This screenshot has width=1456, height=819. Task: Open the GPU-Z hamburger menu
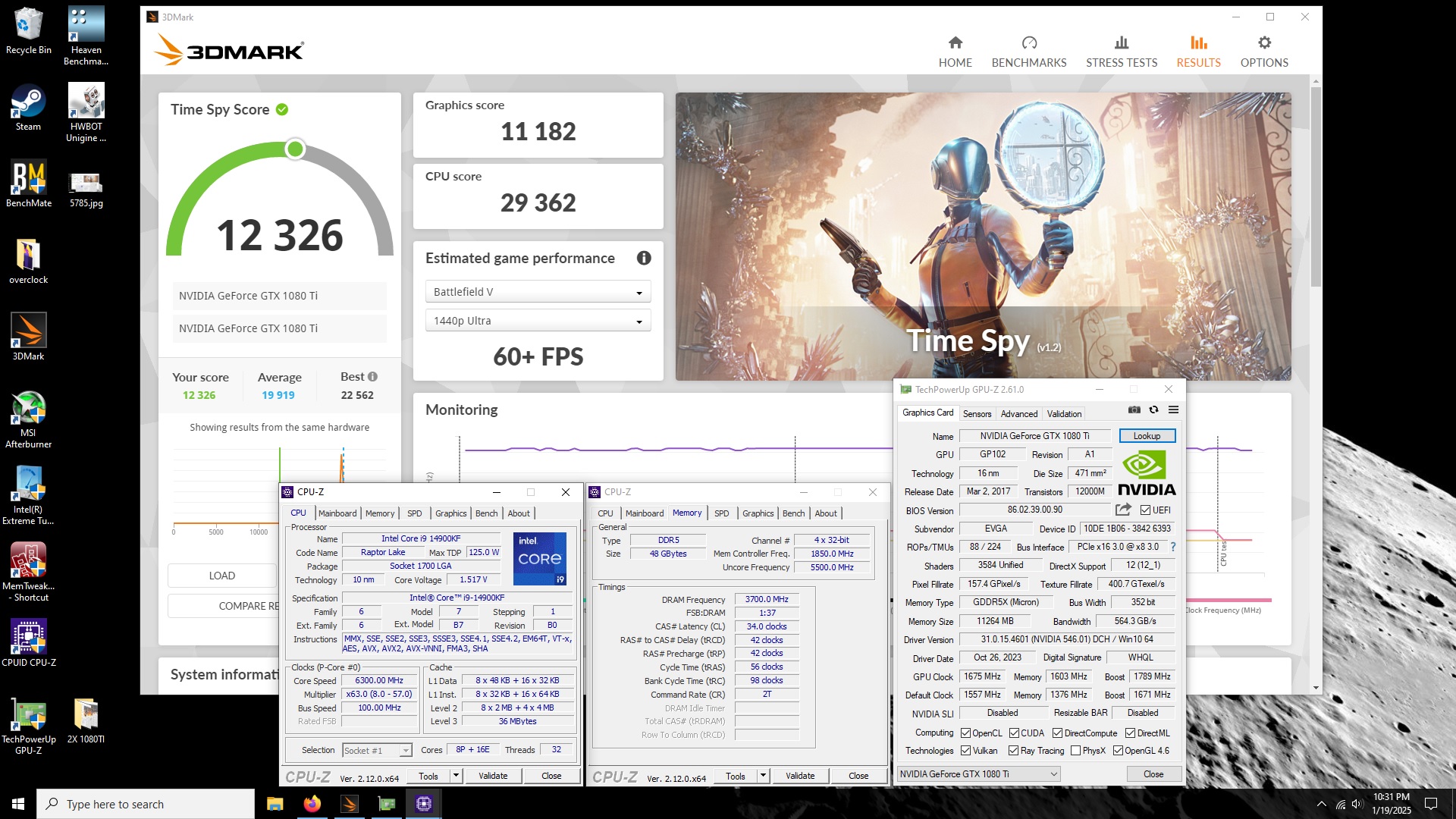tap(1173, 409)
